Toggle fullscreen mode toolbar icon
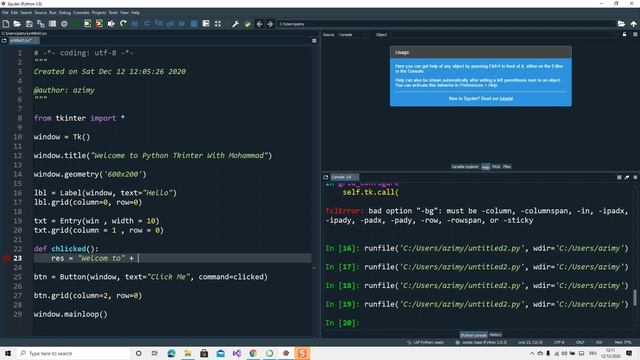The height and width of the screenshot is (360, 640). 218,24
